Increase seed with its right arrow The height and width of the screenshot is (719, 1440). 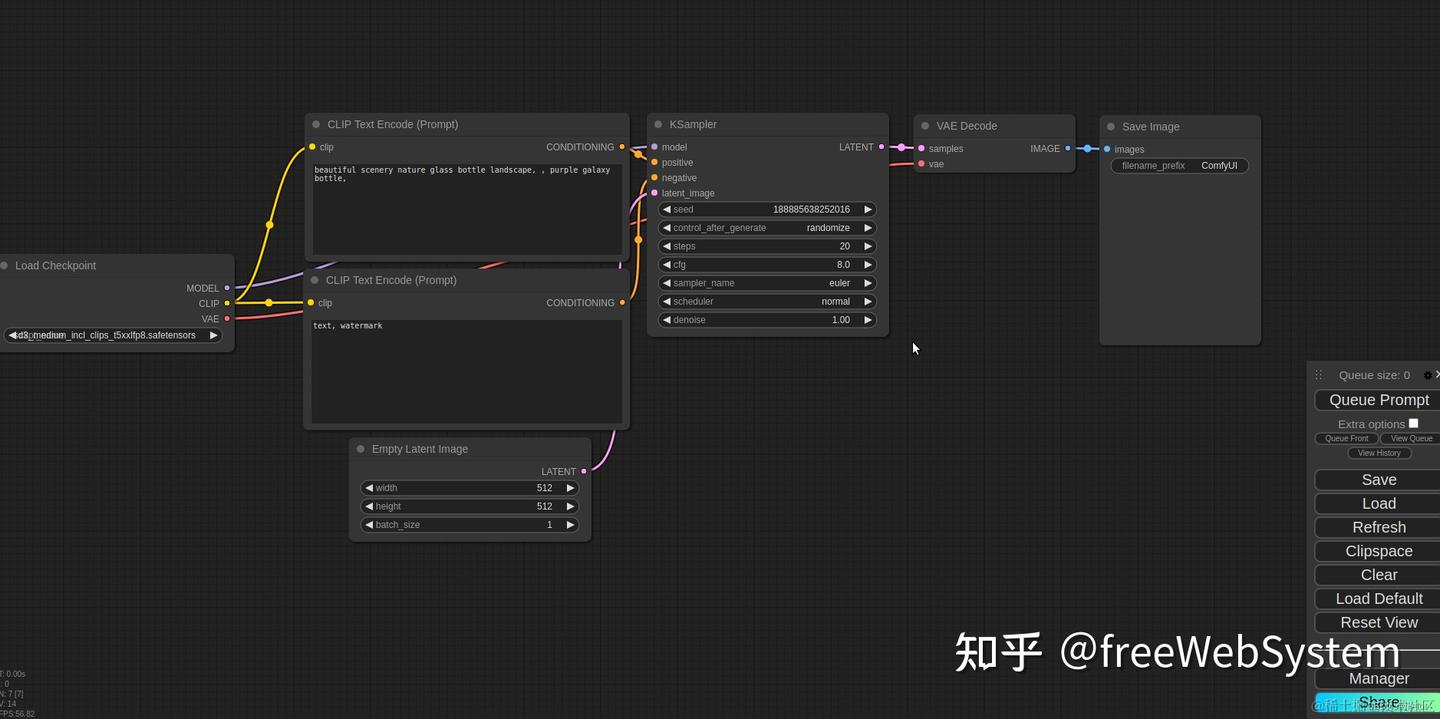tap(868, 210)
